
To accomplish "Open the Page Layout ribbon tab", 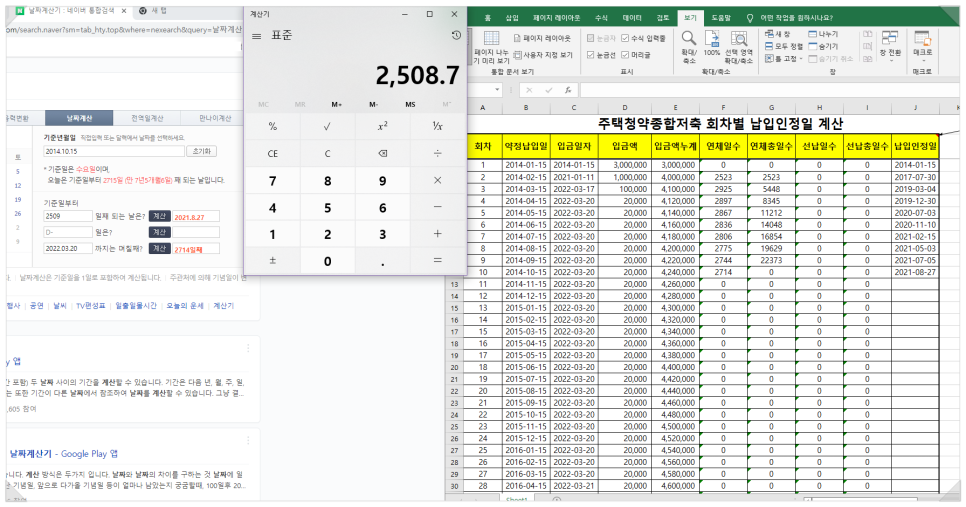I will point(556,18).
